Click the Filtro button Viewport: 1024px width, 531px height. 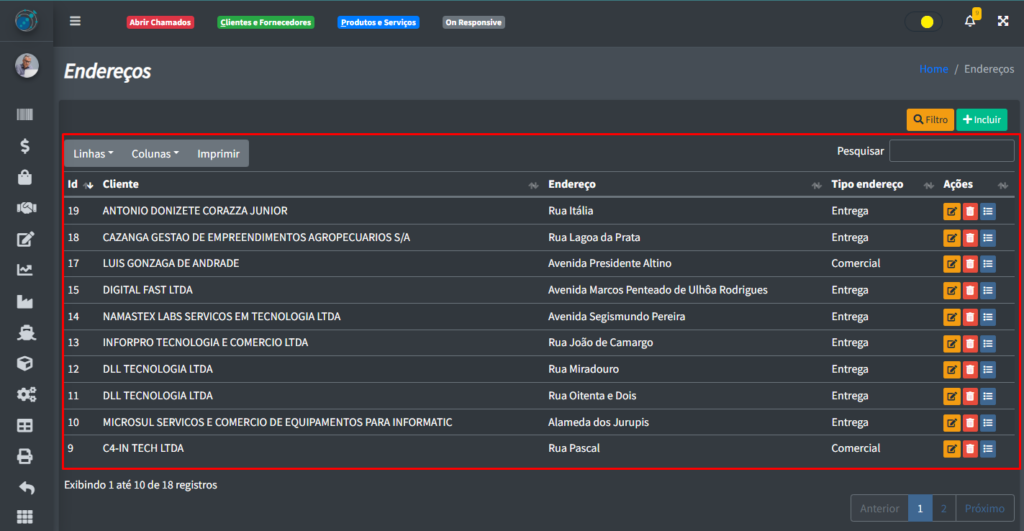(x=930, y=120)
